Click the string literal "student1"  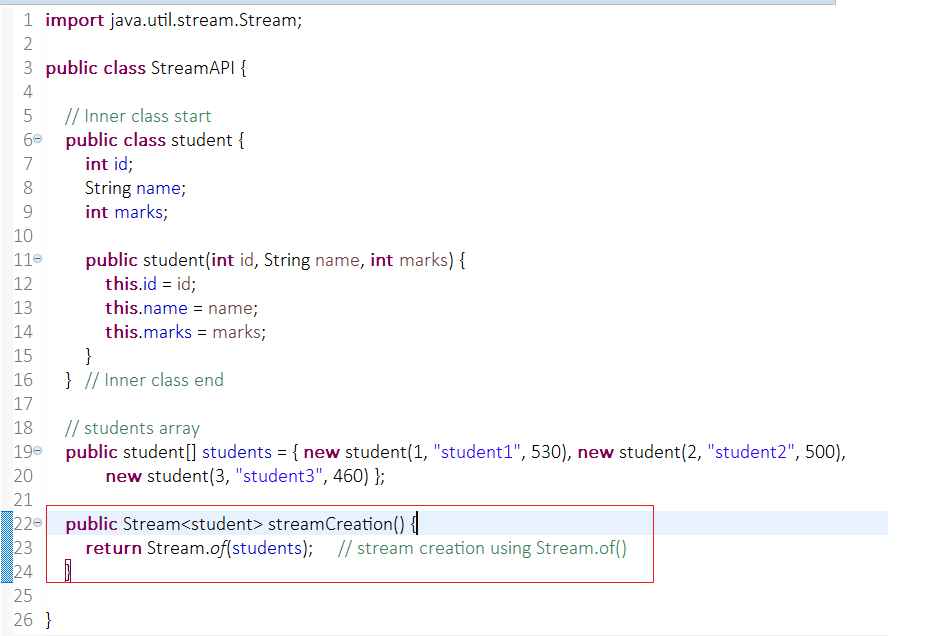pyautogui.click(x=477, y=452)
